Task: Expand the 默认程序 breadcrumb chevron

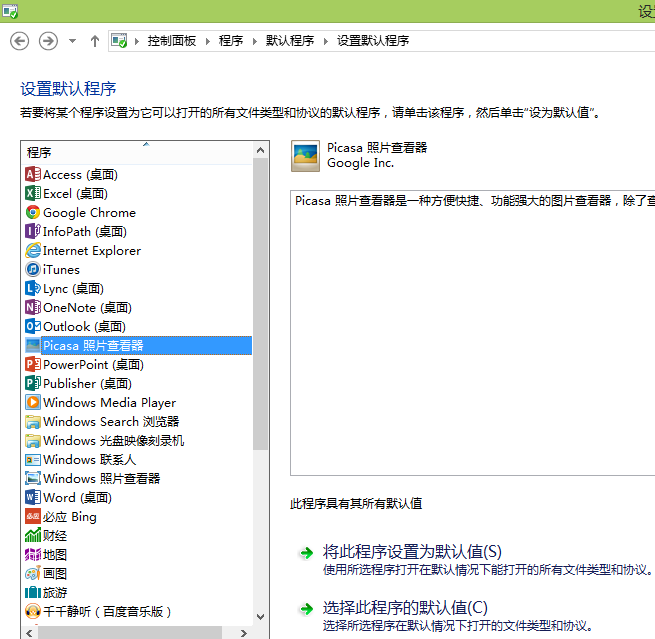Action: click(x=325, y=41)
